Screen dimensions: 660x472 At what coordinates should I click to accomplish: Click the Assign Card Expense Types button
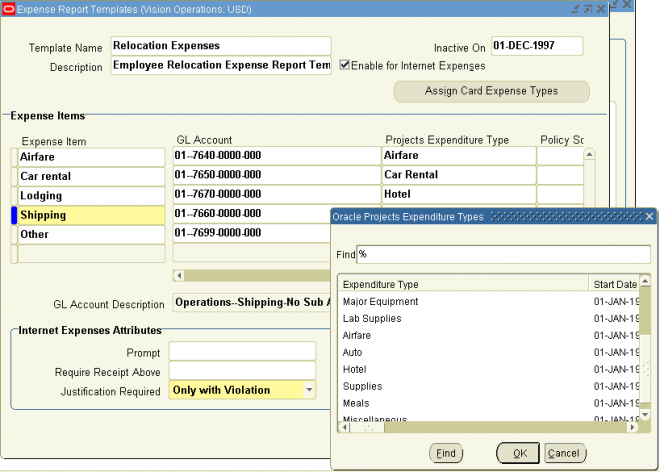491,91
